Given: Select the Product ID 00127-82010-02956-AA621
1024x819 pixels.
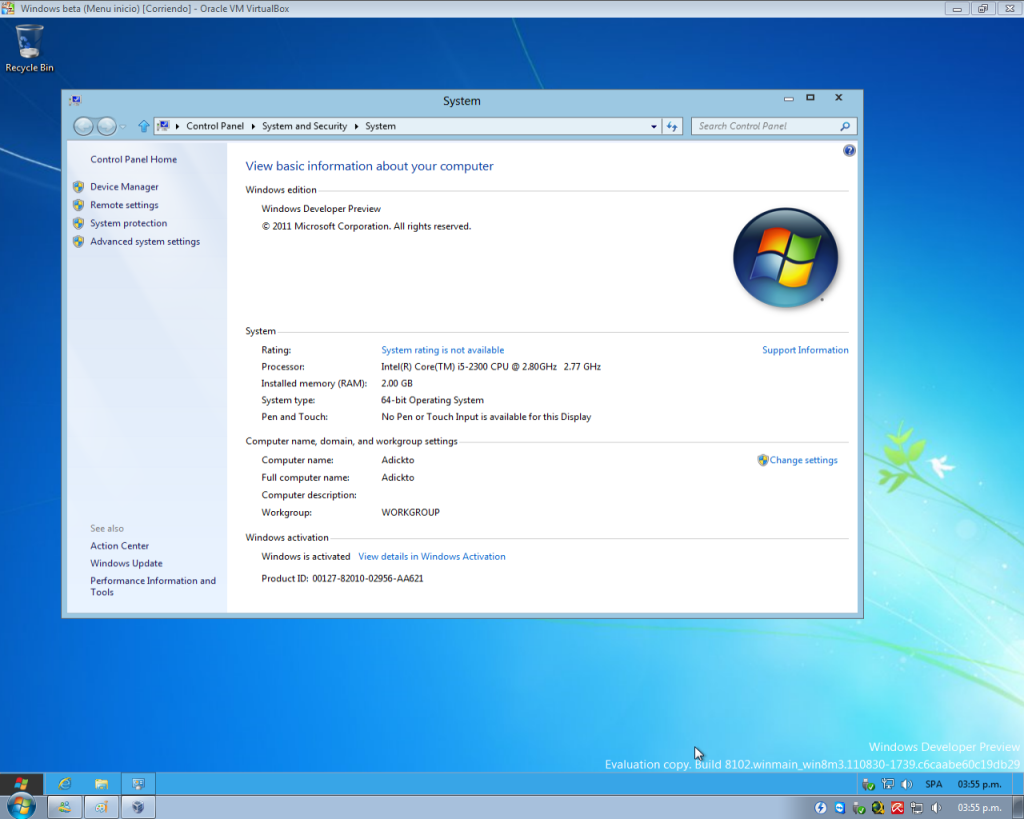Looking at the screenshot, I should 368,579.
